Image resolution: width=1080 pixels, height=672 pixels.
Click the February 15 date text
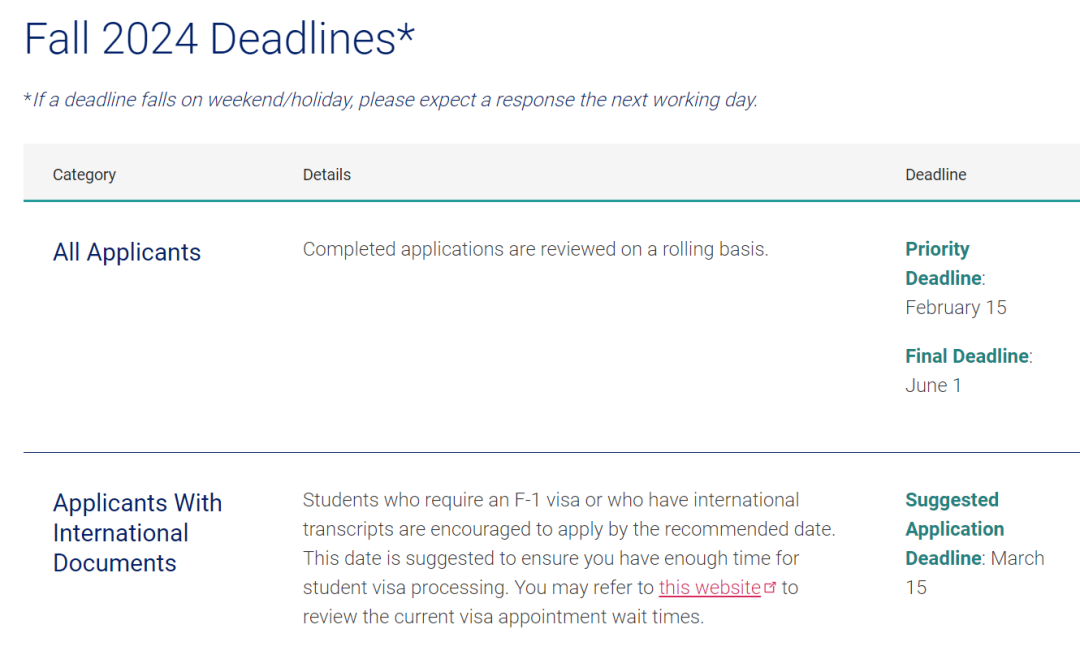pos(956,308)
